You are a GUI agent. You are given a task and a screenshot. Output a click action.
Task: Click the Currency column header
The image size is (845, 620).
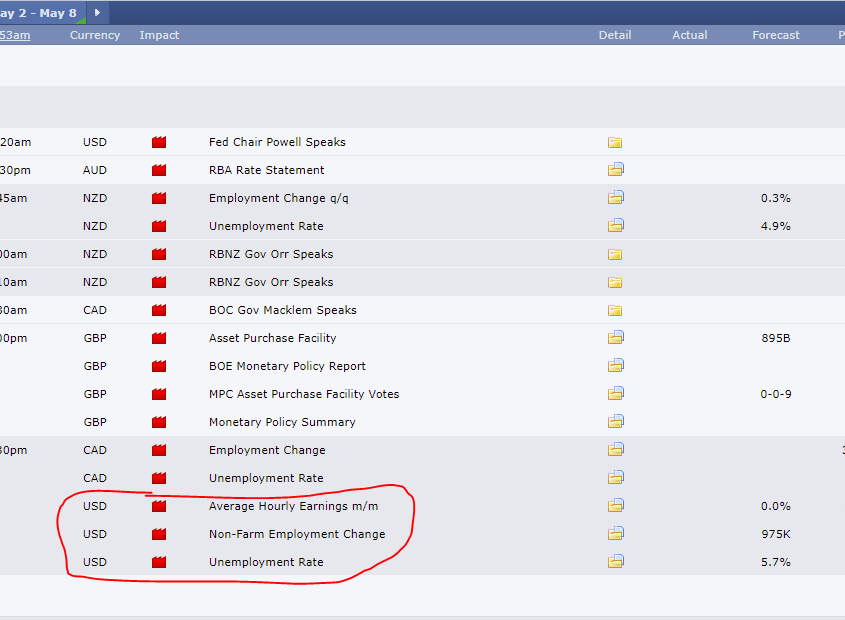95,35
